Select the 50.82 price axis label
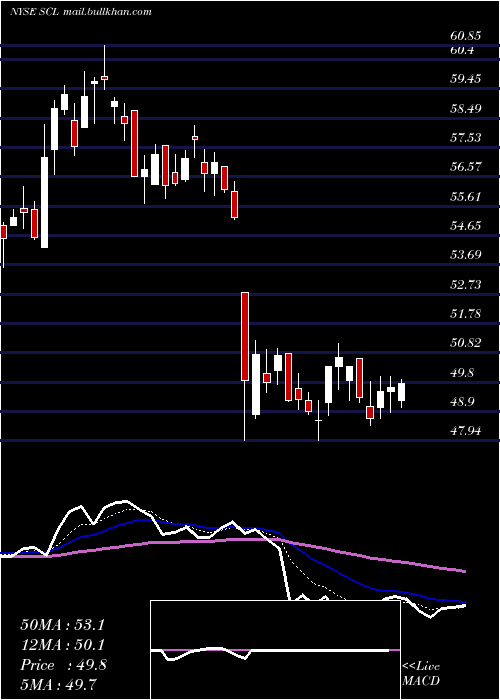Viewport: 500px width, 700px height. click(x=466, y=343)
